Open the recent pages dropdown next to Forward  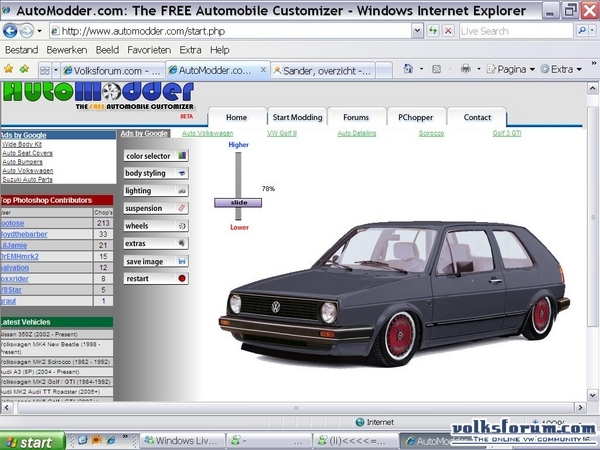(39, 31)
